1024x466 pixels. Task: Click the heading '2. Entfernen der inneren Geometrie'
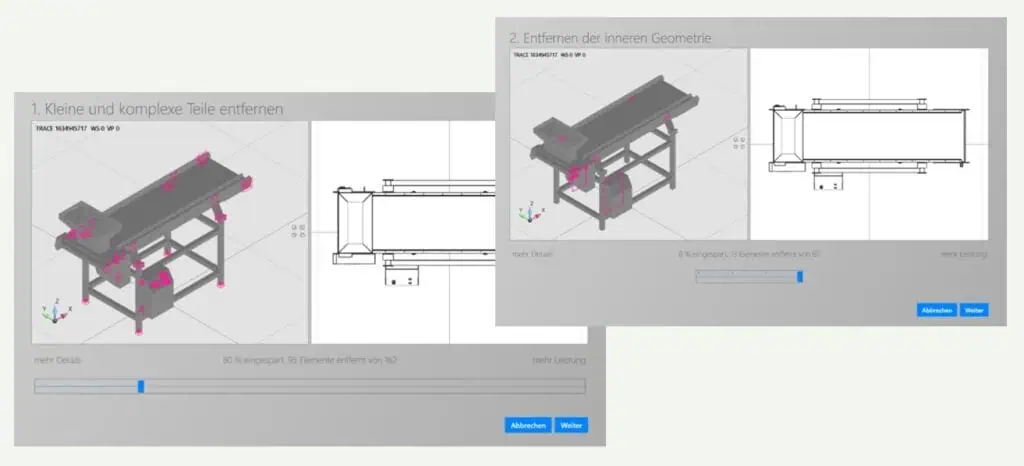click(610, 38)
